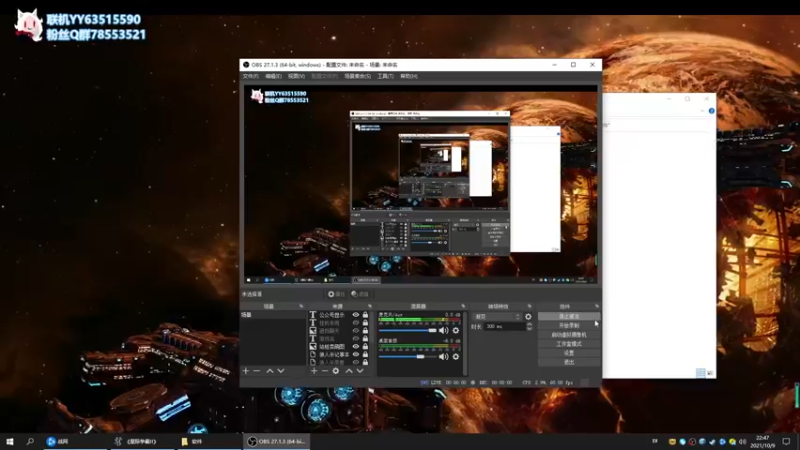This screenshot has height=450, width=800.
Task: Click the 停止推流 button in Controls
Action: (x=569, y=316)
